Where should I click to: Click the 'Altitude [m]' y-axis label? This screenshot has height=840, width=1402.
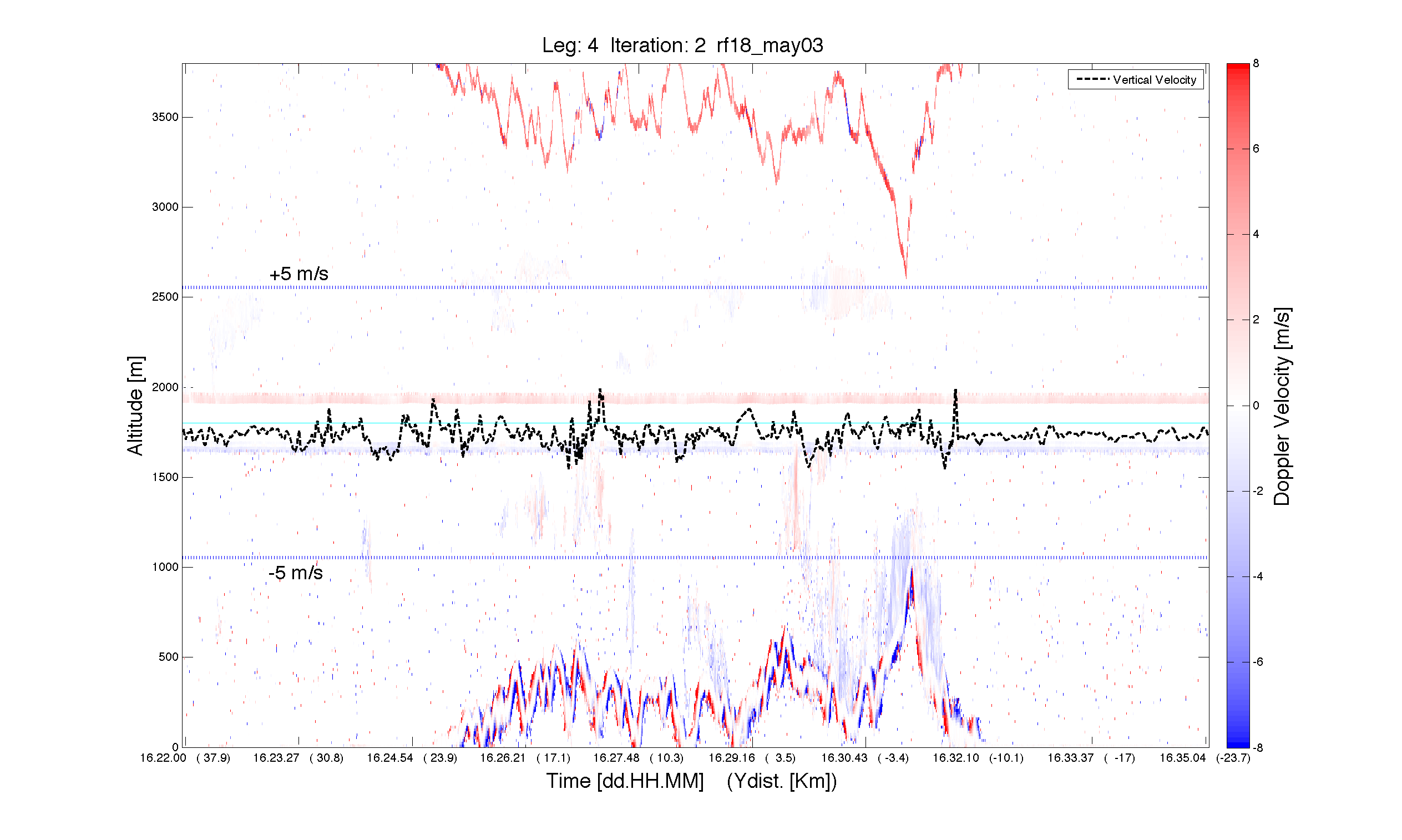pyautogui.click(x=135, y=406)
